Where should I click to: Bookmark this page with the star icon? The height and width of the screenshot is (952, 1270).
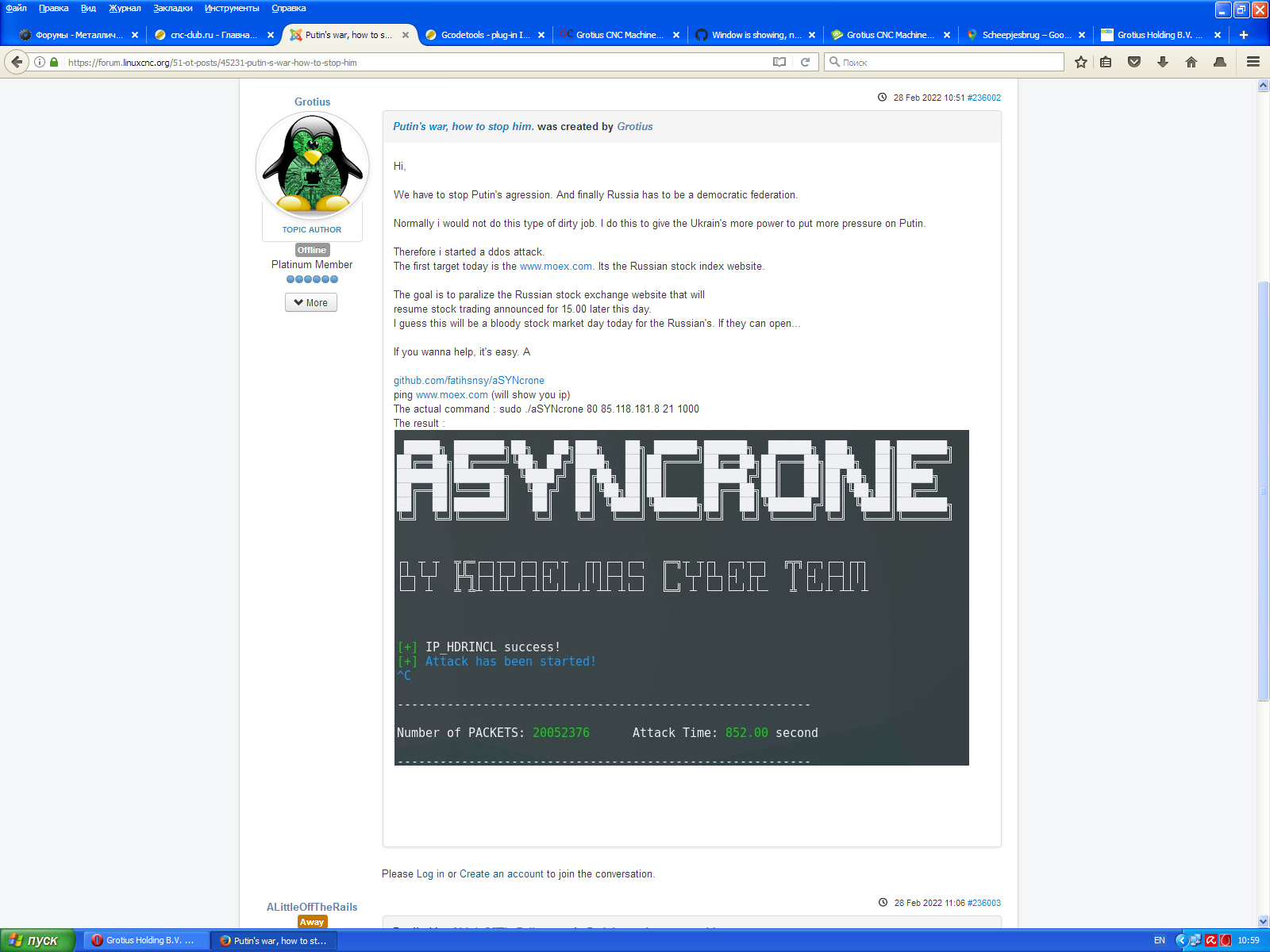(1080, 62)
